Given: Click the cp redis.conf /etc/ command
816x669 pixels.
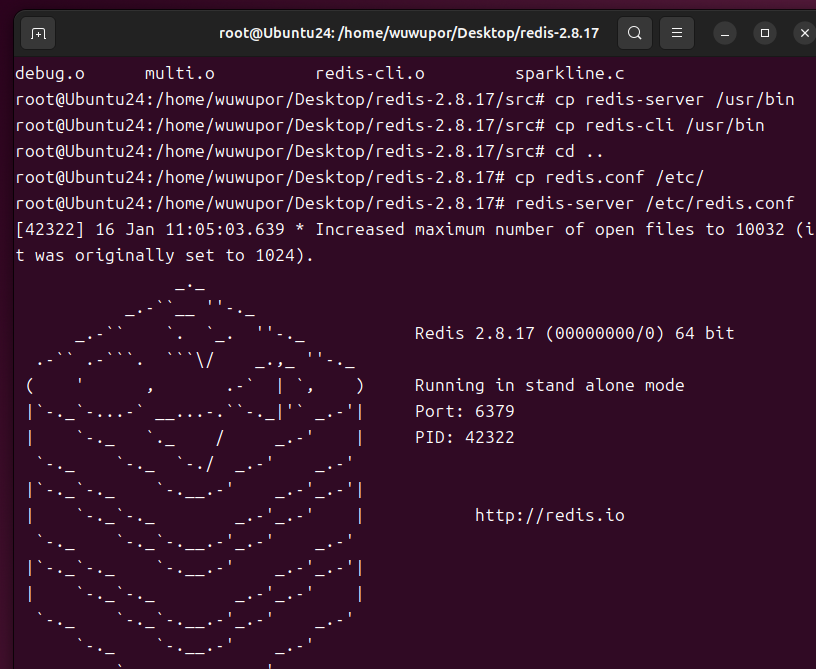Looking at the screenshot, I should coord(609,177).
